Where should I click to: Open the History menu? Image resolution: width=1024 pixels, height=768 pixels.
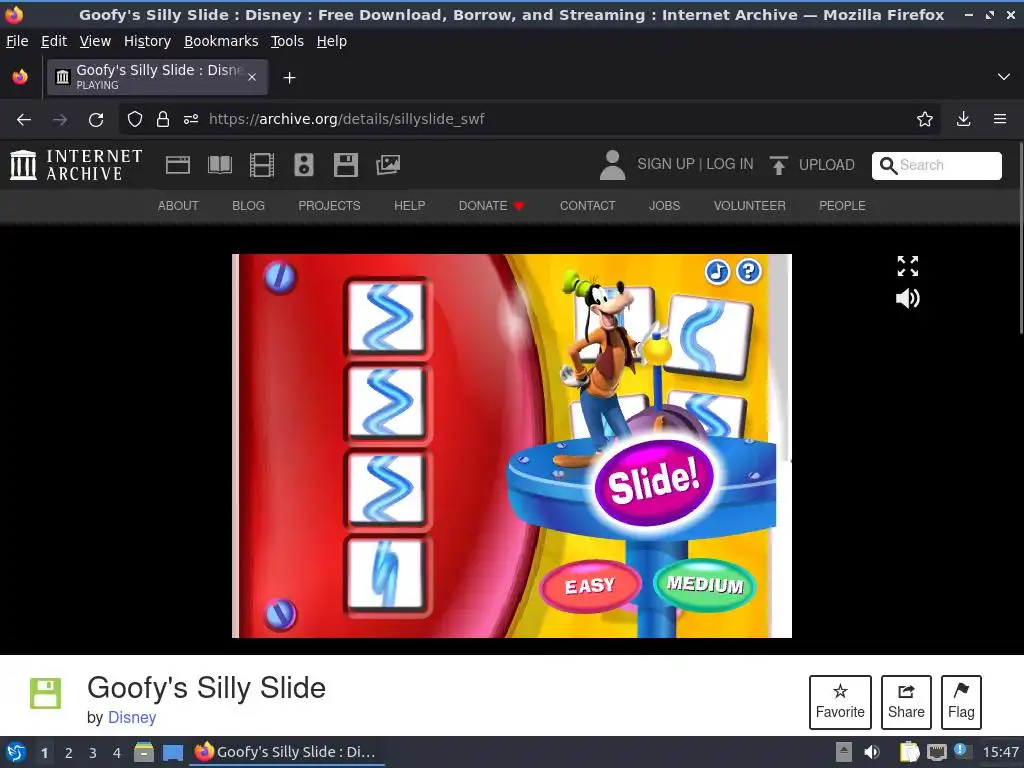(x=147, y=41)
